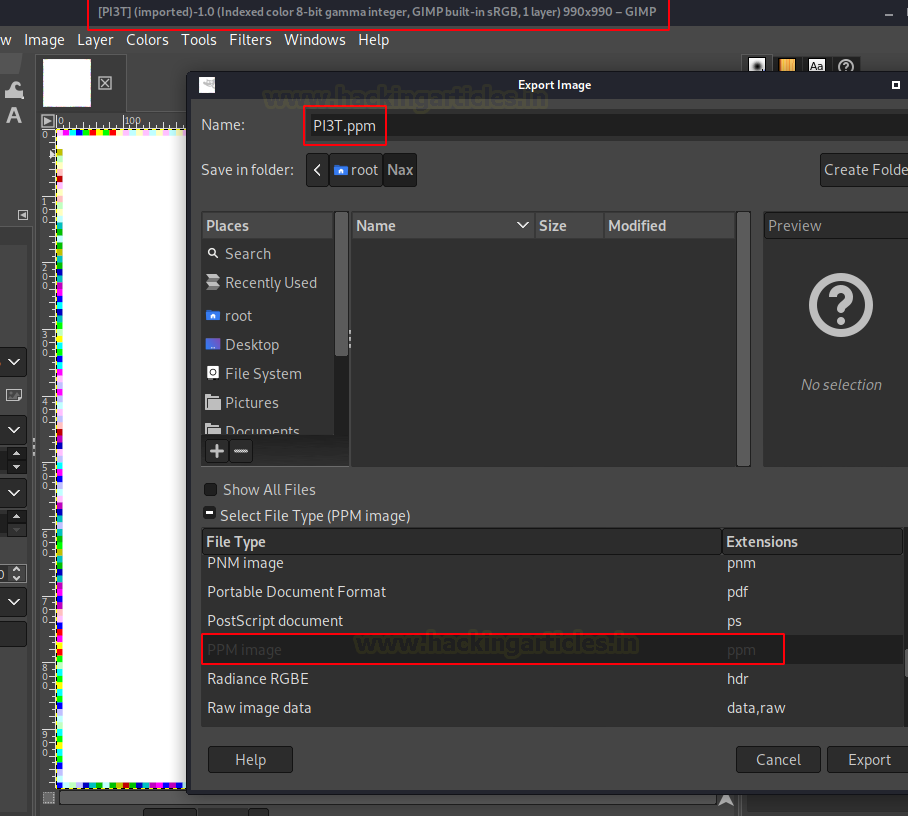Collapse the Select File Type expander
The height and width of the screenshot is (816, 908).
[210, 515]
